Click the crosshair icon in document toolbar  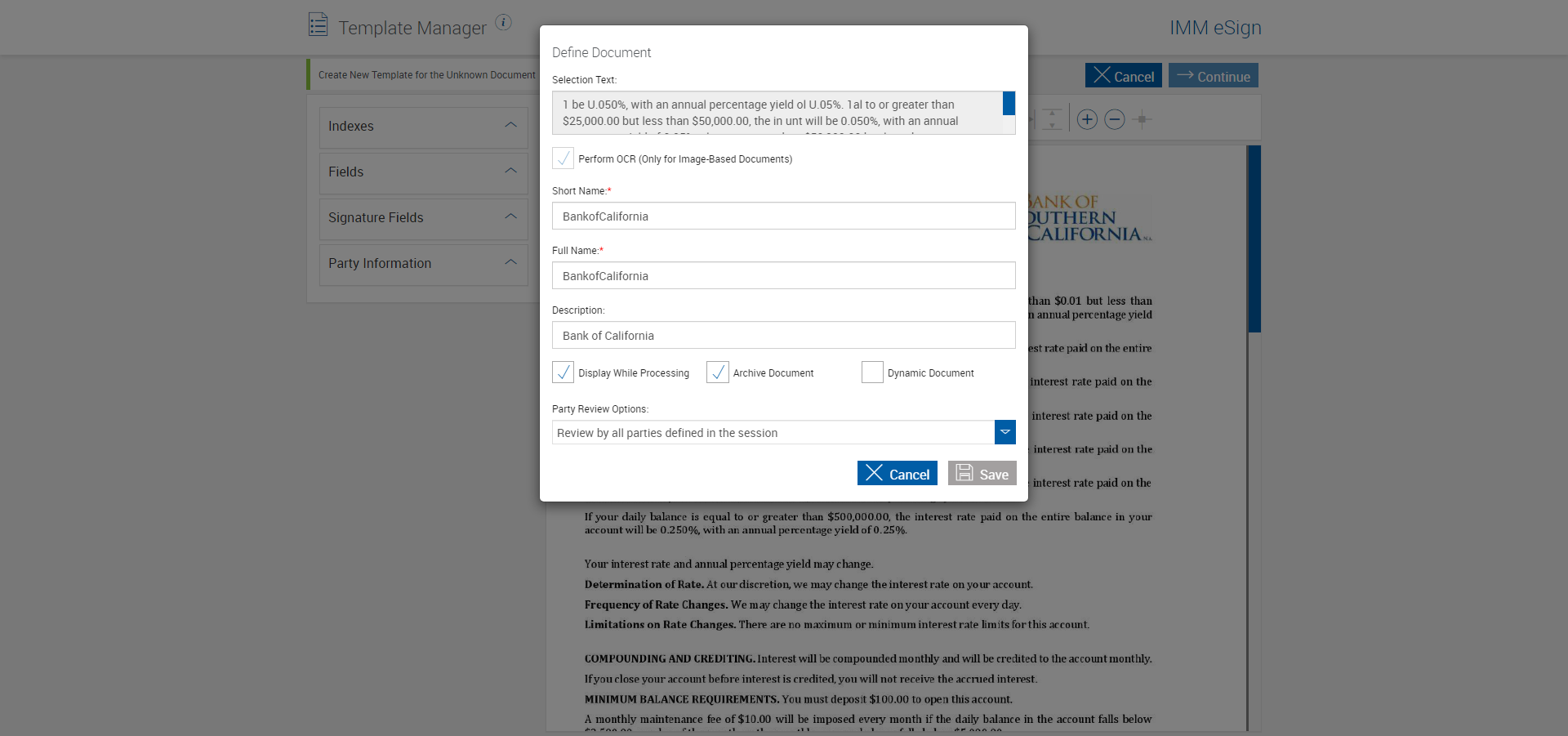click(1143, 119)
